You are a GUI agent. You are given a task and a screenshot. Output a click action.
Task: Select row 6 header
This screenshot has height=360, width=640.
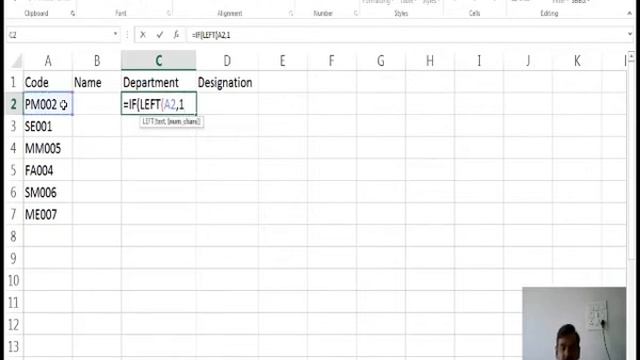pyautogui.click(x=13, y=192)
